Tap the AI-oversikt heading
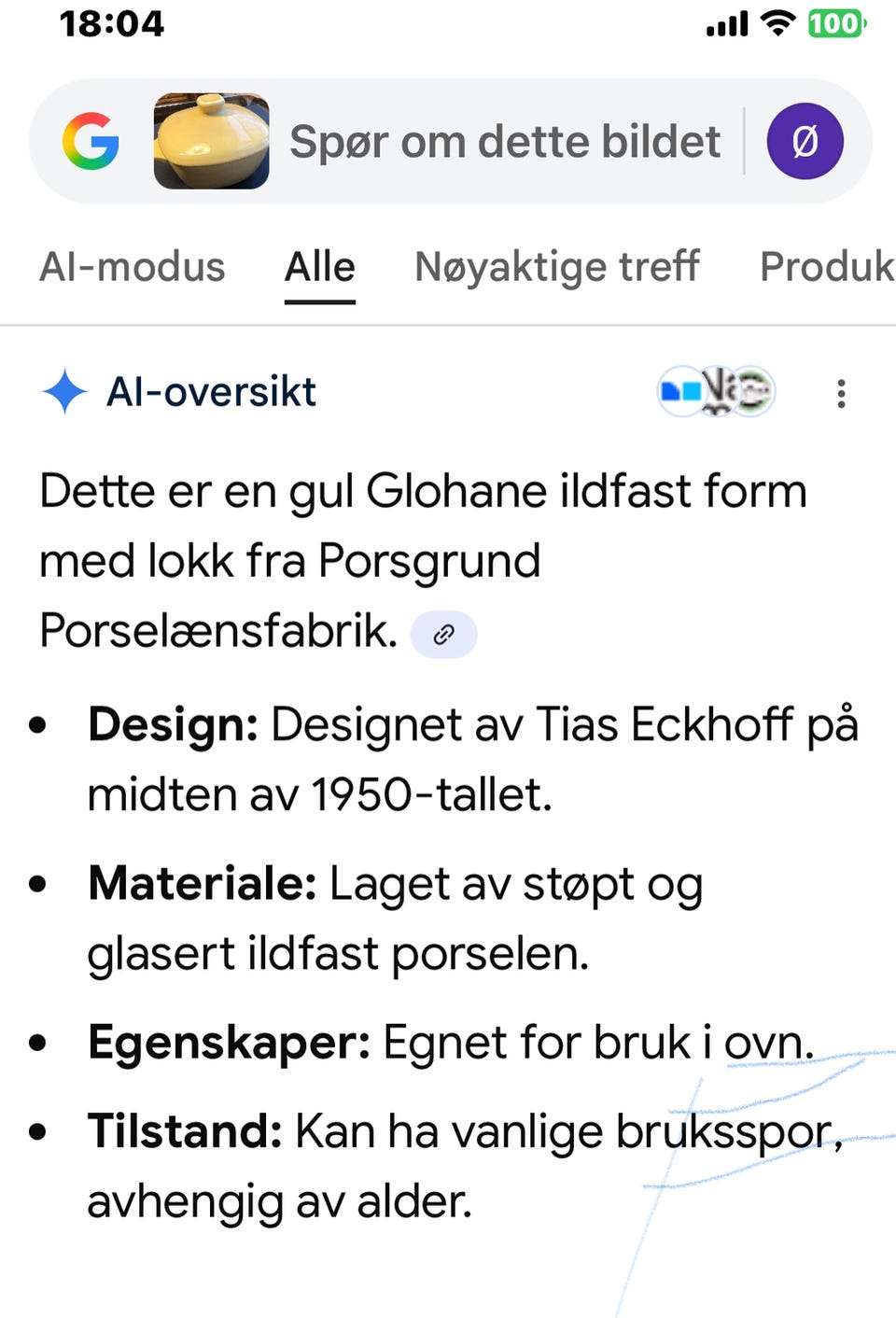896x1318 pixels. pyautogui.click(x=212, y=392)
